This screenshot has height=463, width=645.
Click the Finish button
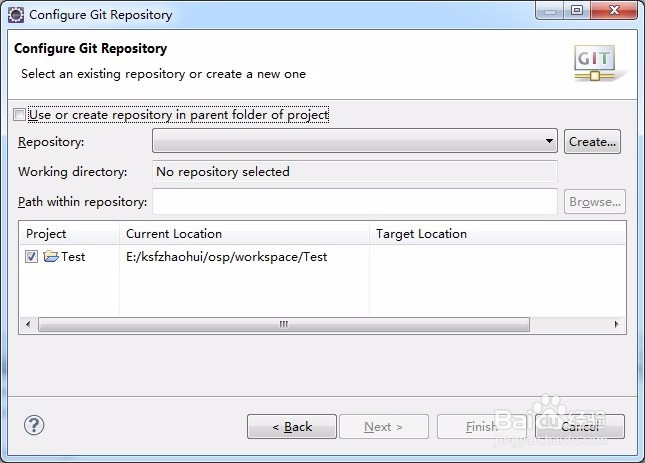coord(481,426)
